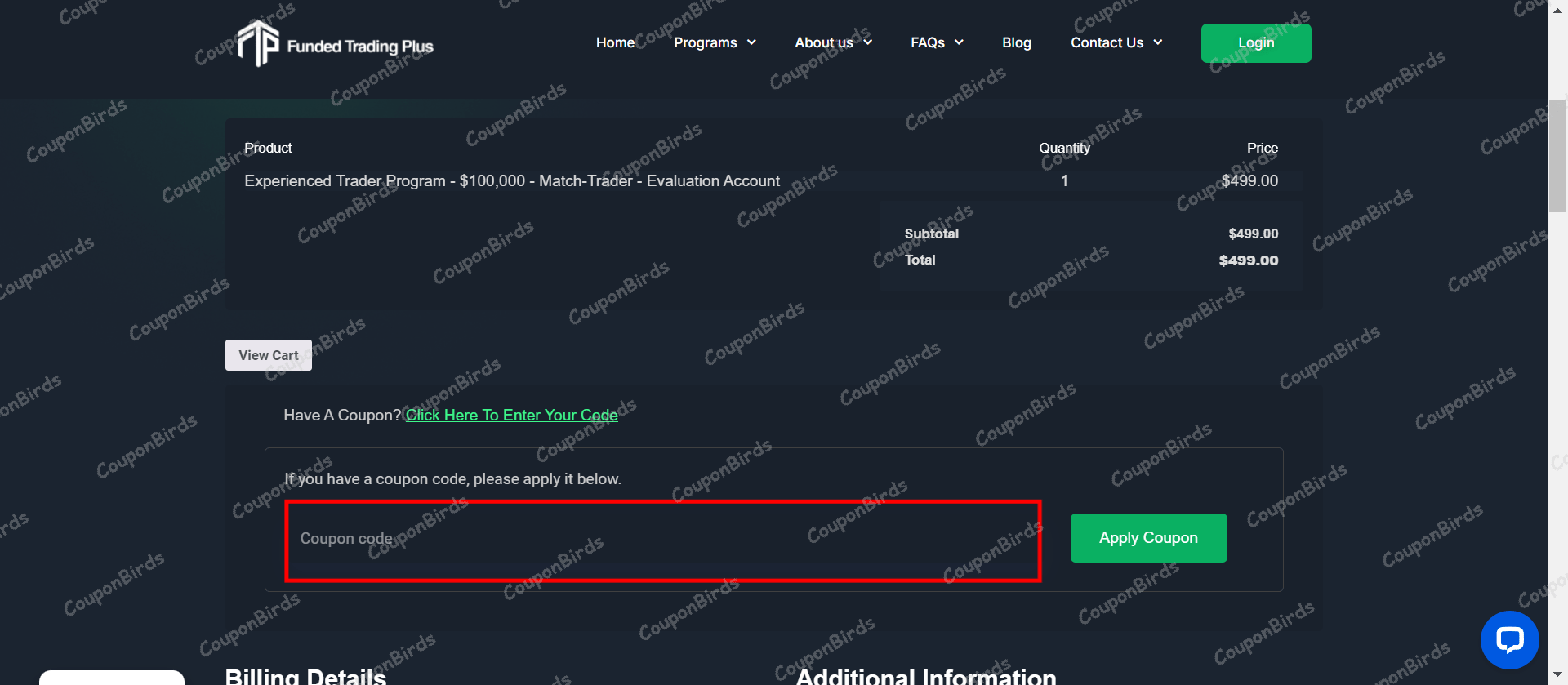
Task: Expand the Programs dropdown chevron
Action: (751, 42)
